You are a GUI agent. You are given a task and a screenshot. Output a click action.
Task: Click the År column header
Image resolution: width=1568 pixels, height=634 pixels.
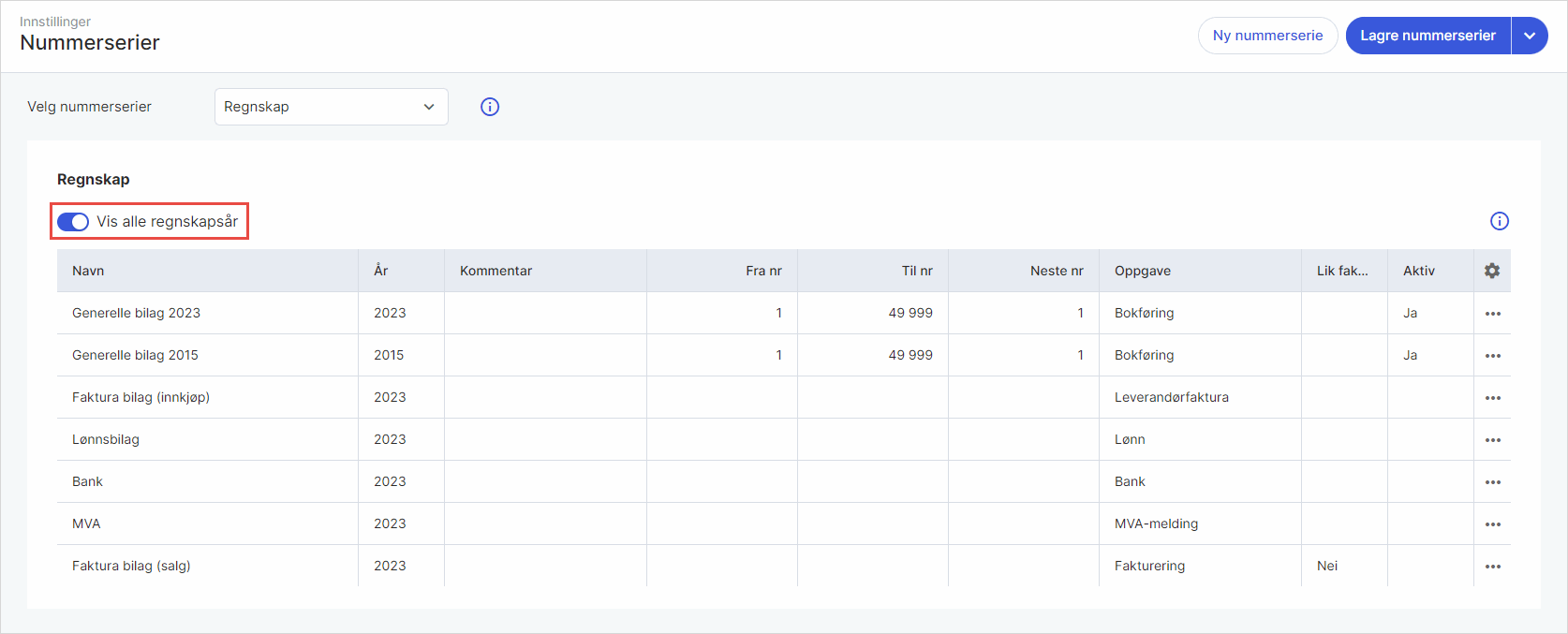tap(381, 271)
